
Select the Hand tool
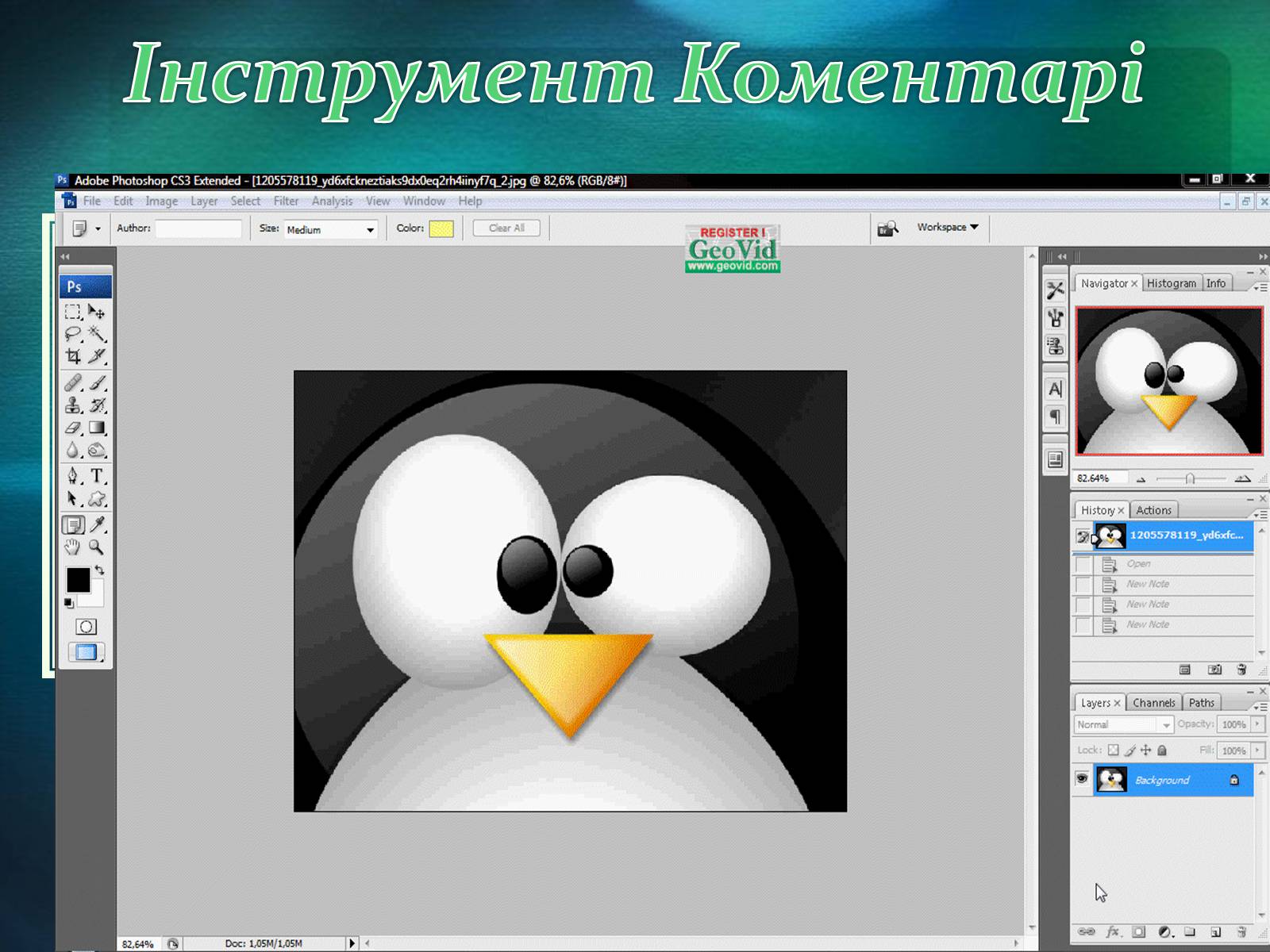(73, 547)
